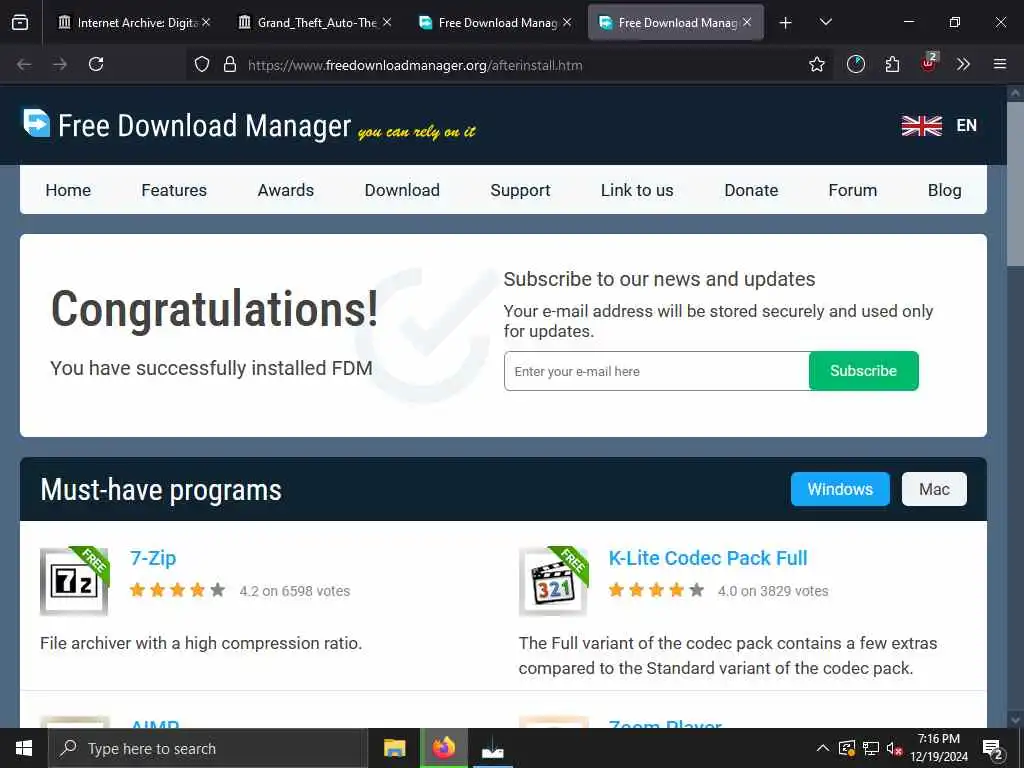
Task: Go to the Awards page
Action: coord(285,190)
